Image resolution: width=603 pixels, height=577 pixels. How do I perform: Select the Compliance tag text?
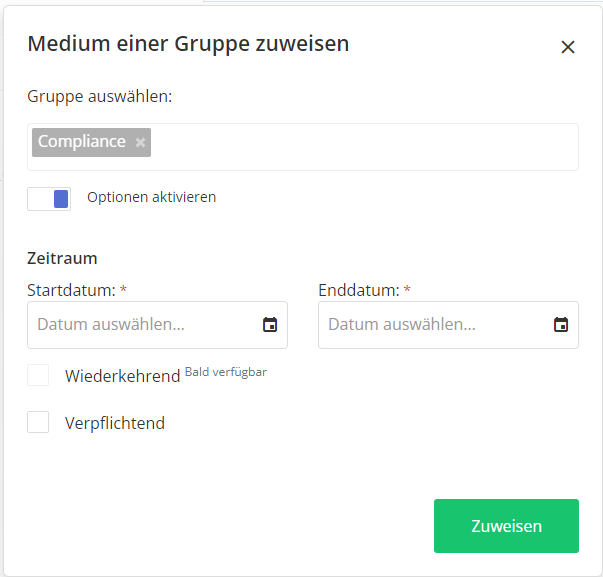tap(82, 142)
